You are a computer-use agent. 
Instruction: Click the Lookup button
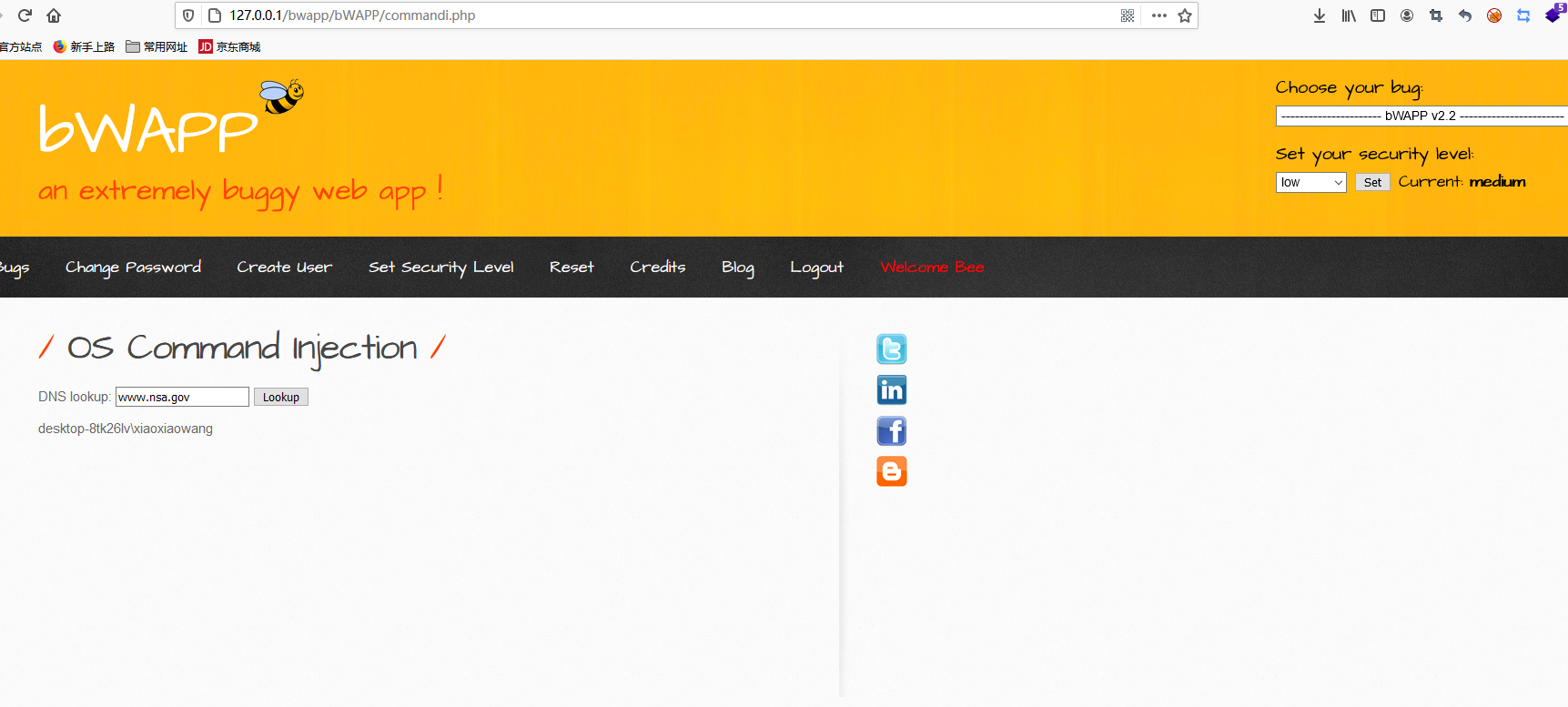tap(281, 397)
